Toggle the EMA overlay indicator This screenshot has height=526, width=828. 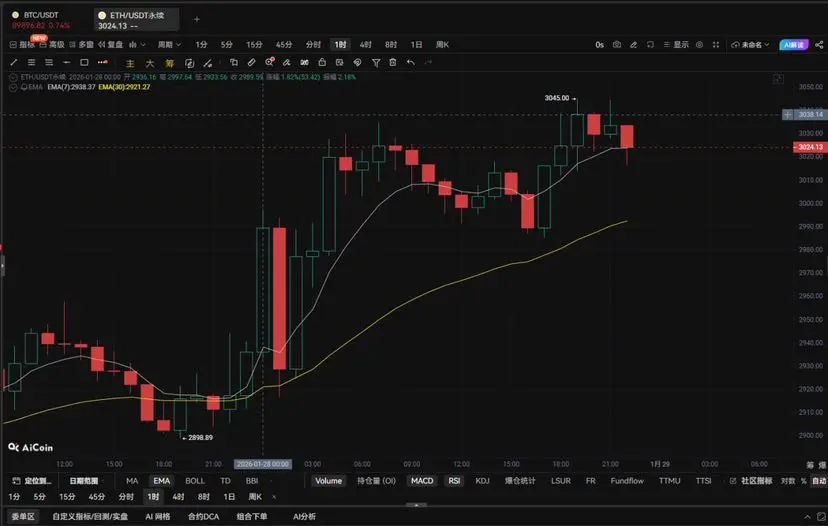coord(162,481)
